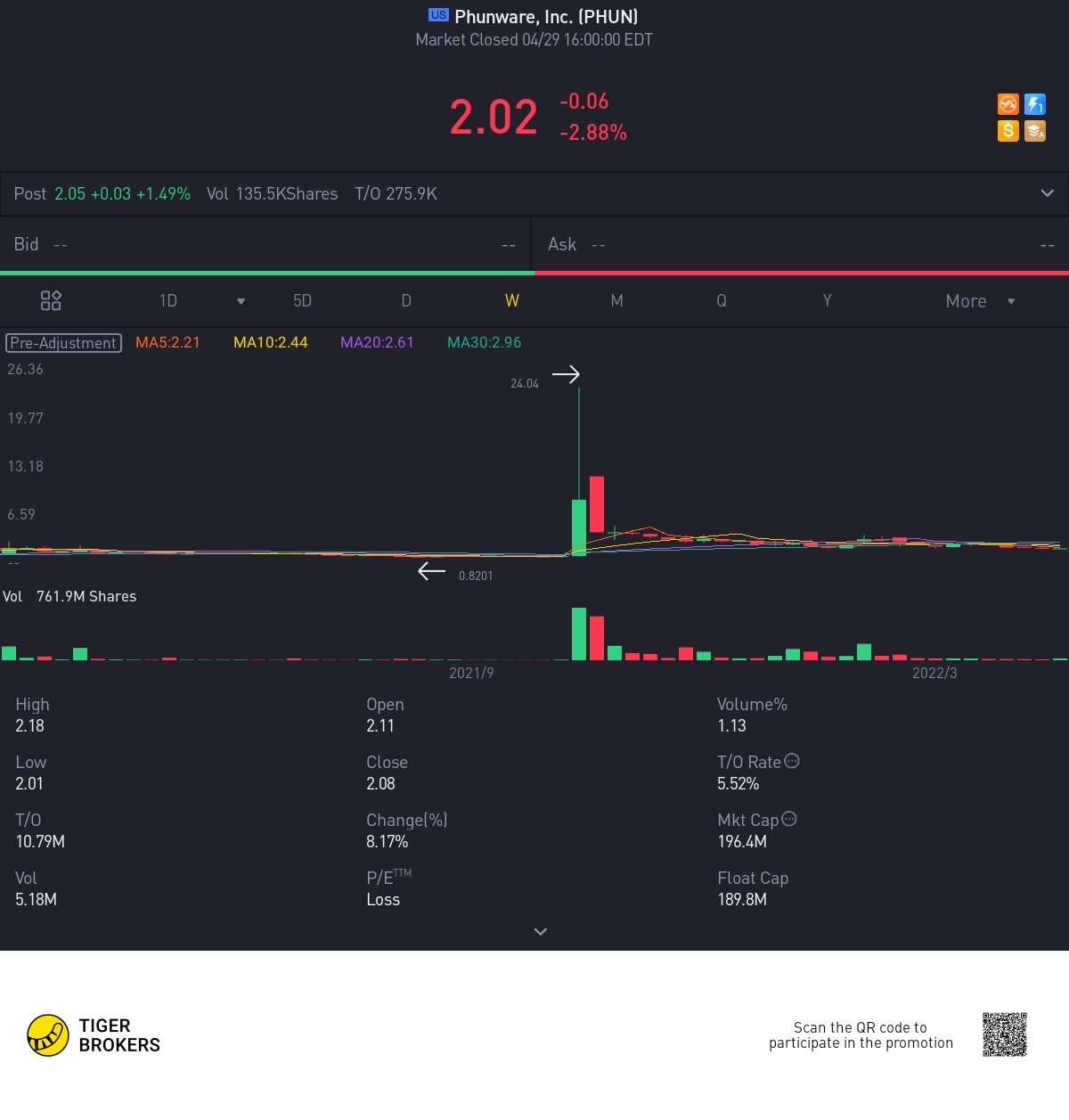Screen dimensions: 1069x1120
Task: Click the Change(%) value 8.17%
Action: [x=388, y=841]
